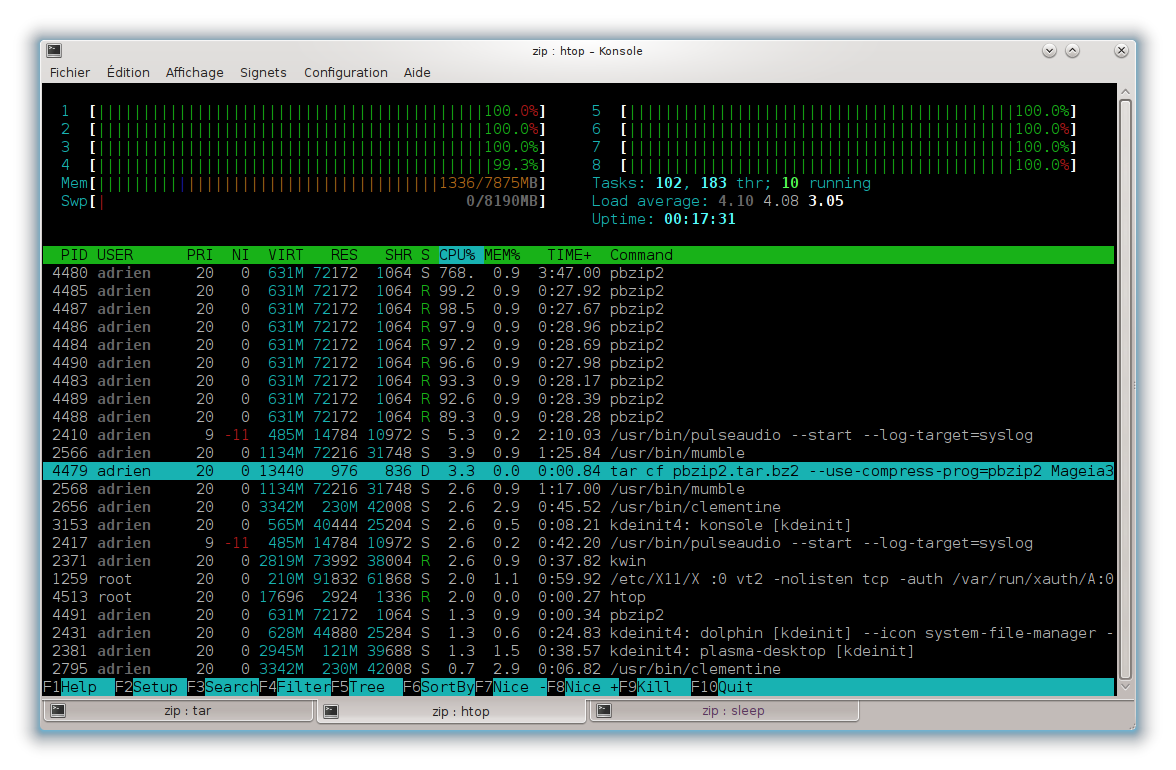Click the SHR column header
This screenshot has width=1176, height=770.
398,255
